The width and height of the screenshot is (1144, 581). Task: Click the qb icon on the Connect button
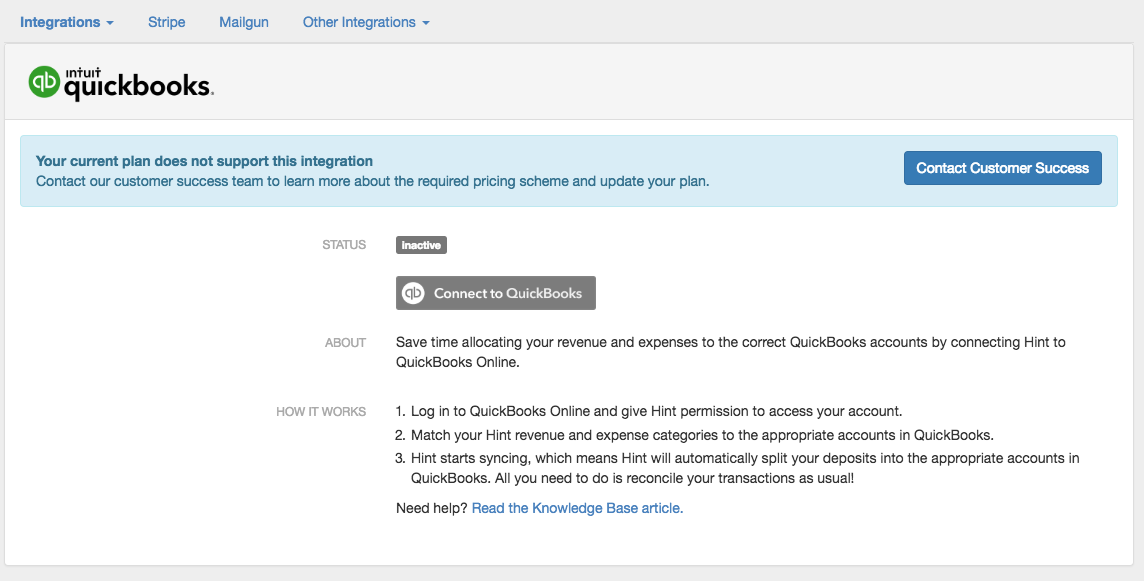(413, 293)
